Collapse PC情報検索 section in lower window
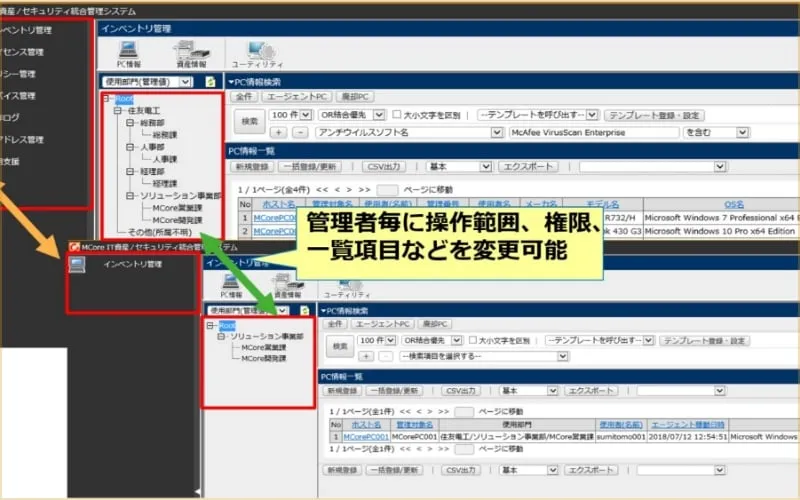 [x=323, y=311]
